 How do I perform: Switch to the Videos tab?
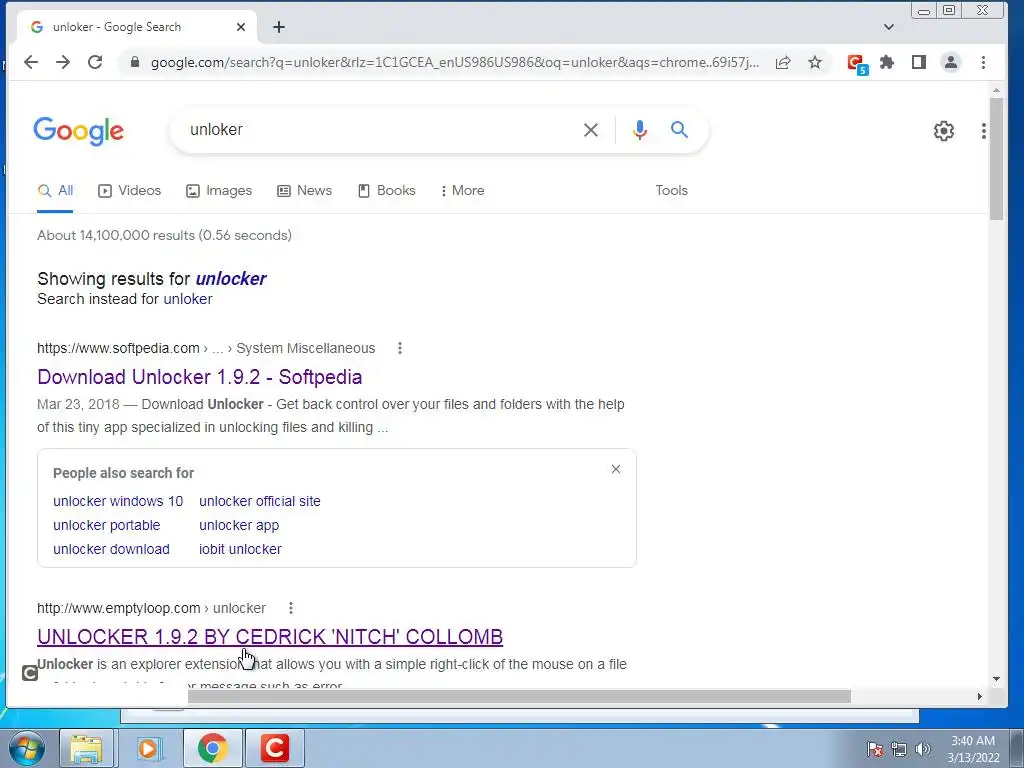coord(129,191)
